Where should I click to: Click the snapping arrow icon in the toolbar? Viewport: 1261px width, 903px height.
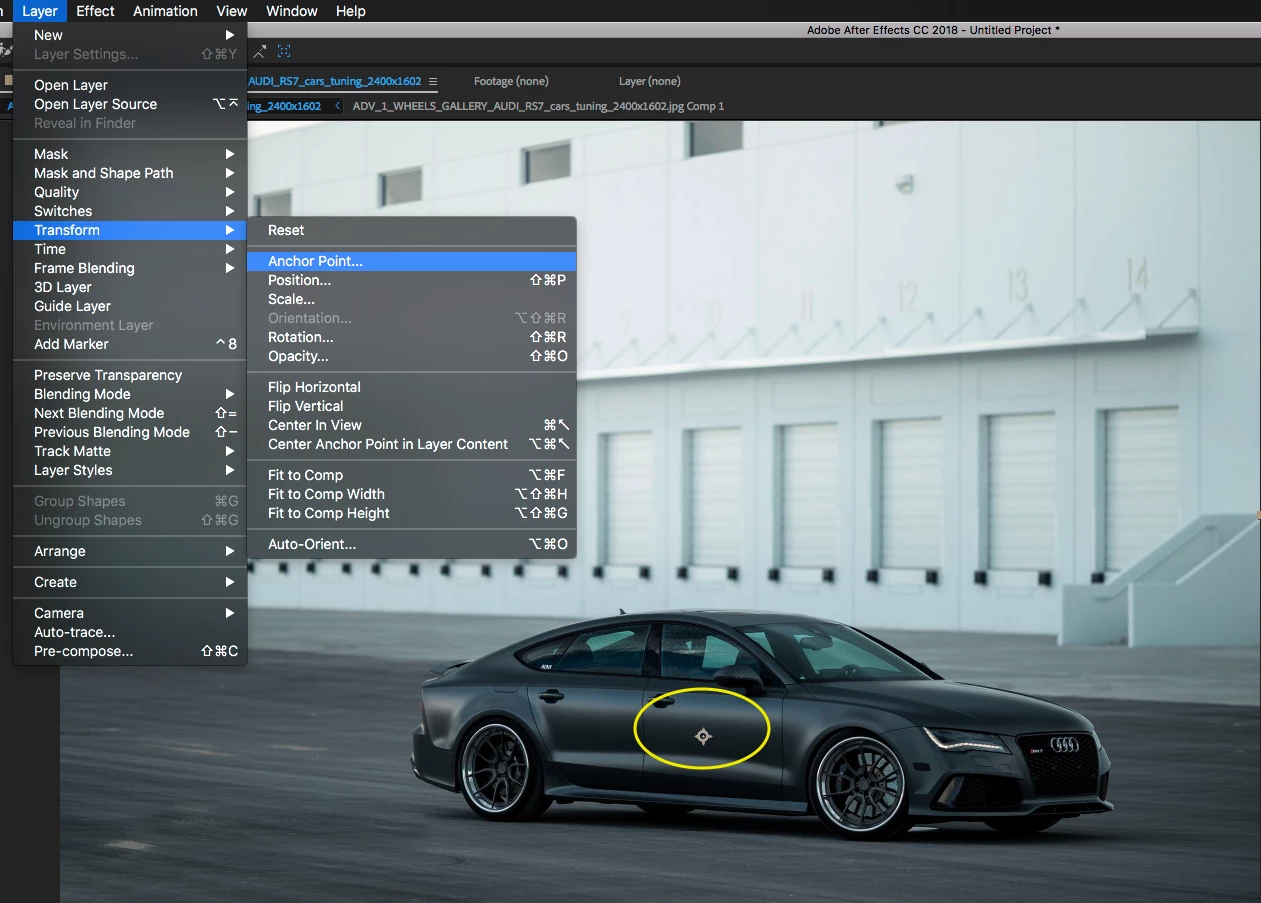click(x=259, y=51)
